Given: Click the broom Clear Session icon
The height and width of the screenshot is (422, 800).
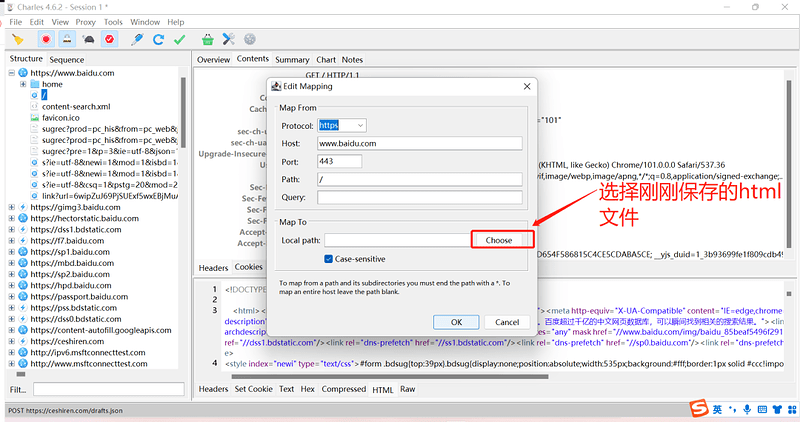Looking at the screenshot, I should tap(18, 39).
